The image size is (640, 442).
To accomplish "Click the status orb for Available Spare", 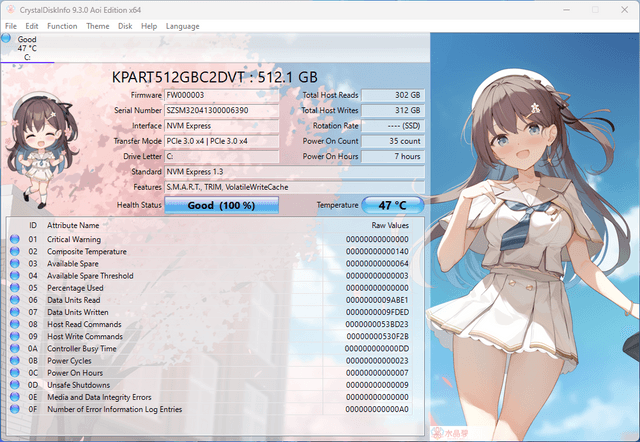I will [15, 264].
